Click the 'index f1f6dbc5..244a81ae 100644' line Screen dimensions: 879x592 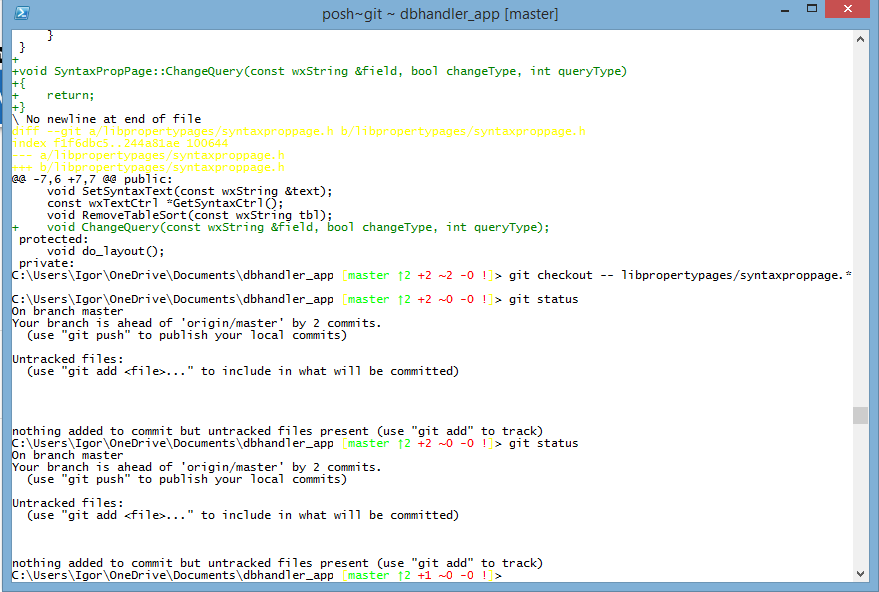tap(120, 143)
